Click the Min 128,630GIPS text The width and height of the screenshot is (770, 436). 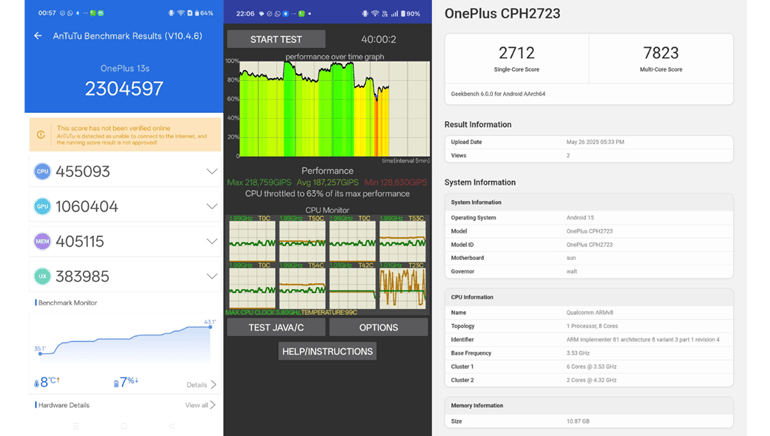(396, 182)
